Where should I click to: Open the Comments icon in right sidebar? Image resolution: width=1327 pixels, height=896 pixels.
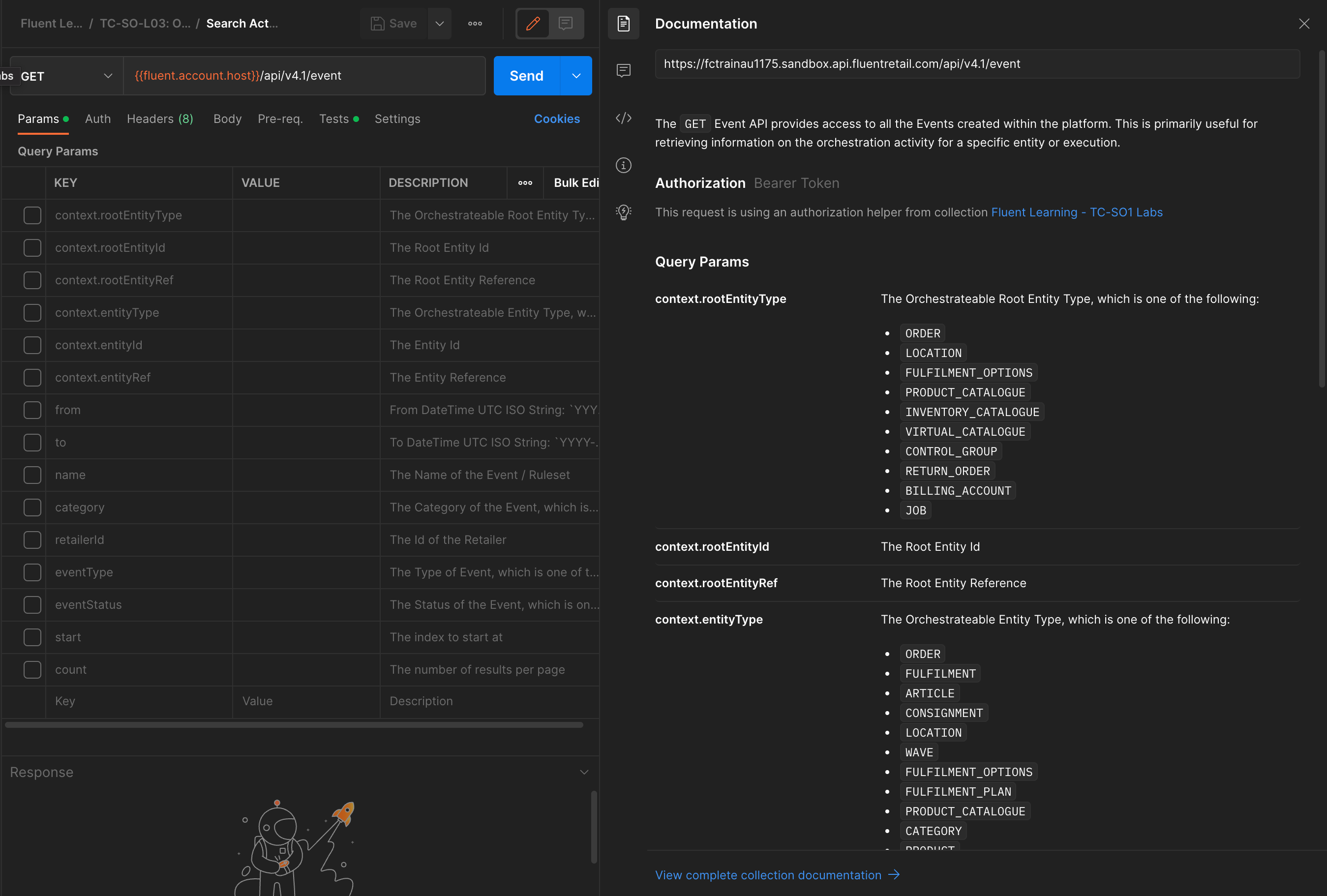(623, 70)
